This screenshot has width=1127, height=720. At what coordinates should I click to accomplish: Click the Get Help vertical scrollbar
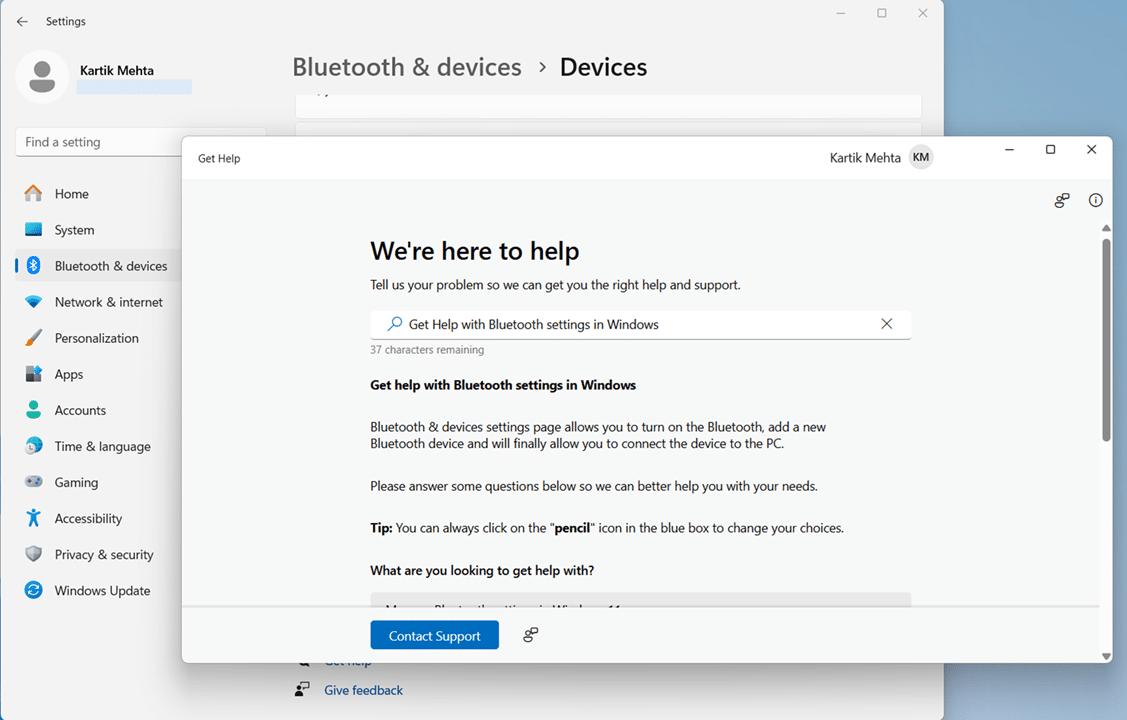click(1105, 340)
